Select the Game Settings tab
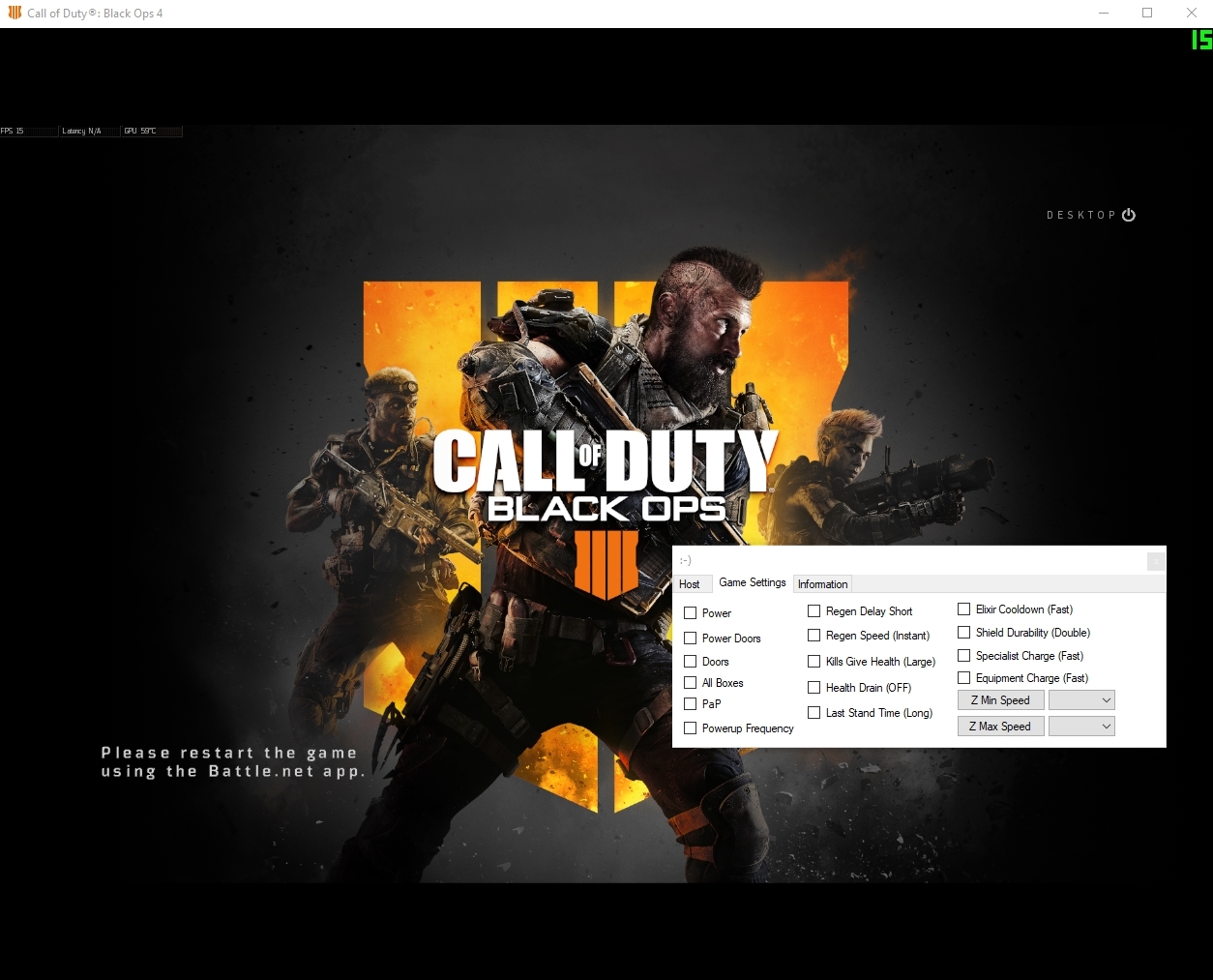 (753, 582)
